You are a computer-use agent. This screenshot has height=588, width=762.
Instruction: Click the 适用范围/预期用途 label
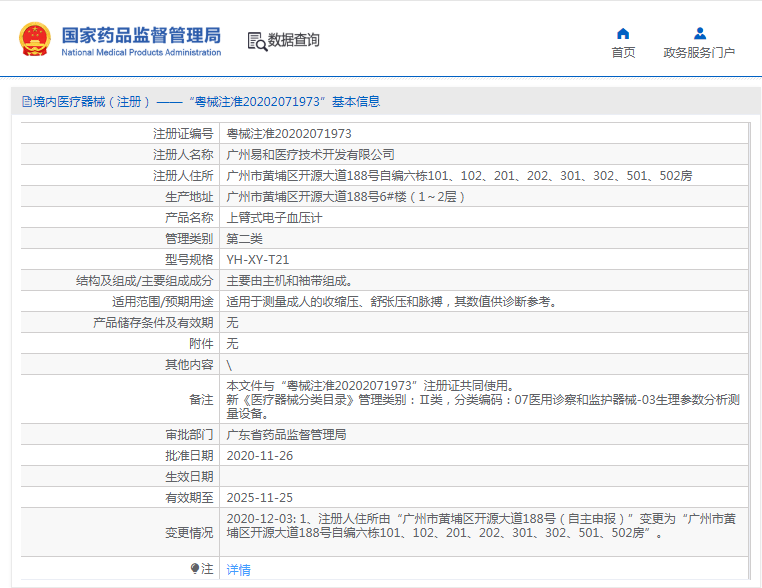click(x=162, y=302)
